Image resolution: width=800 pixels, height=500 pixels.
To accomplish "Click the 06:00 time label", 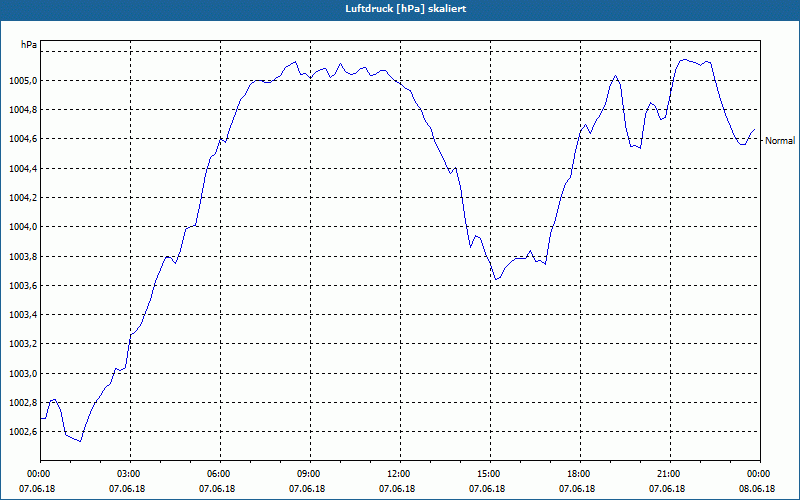I will click(x=220, y=474).
